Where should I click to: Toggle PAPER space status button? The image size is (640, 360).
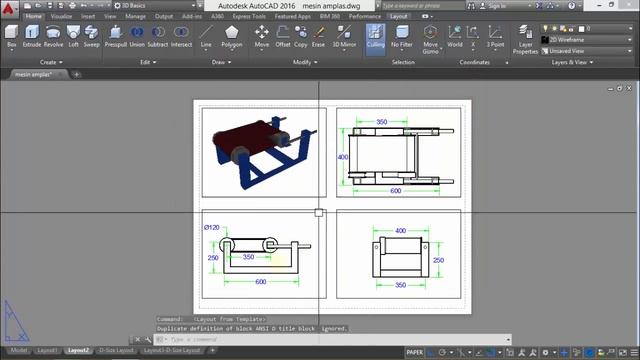coord(415,352)
